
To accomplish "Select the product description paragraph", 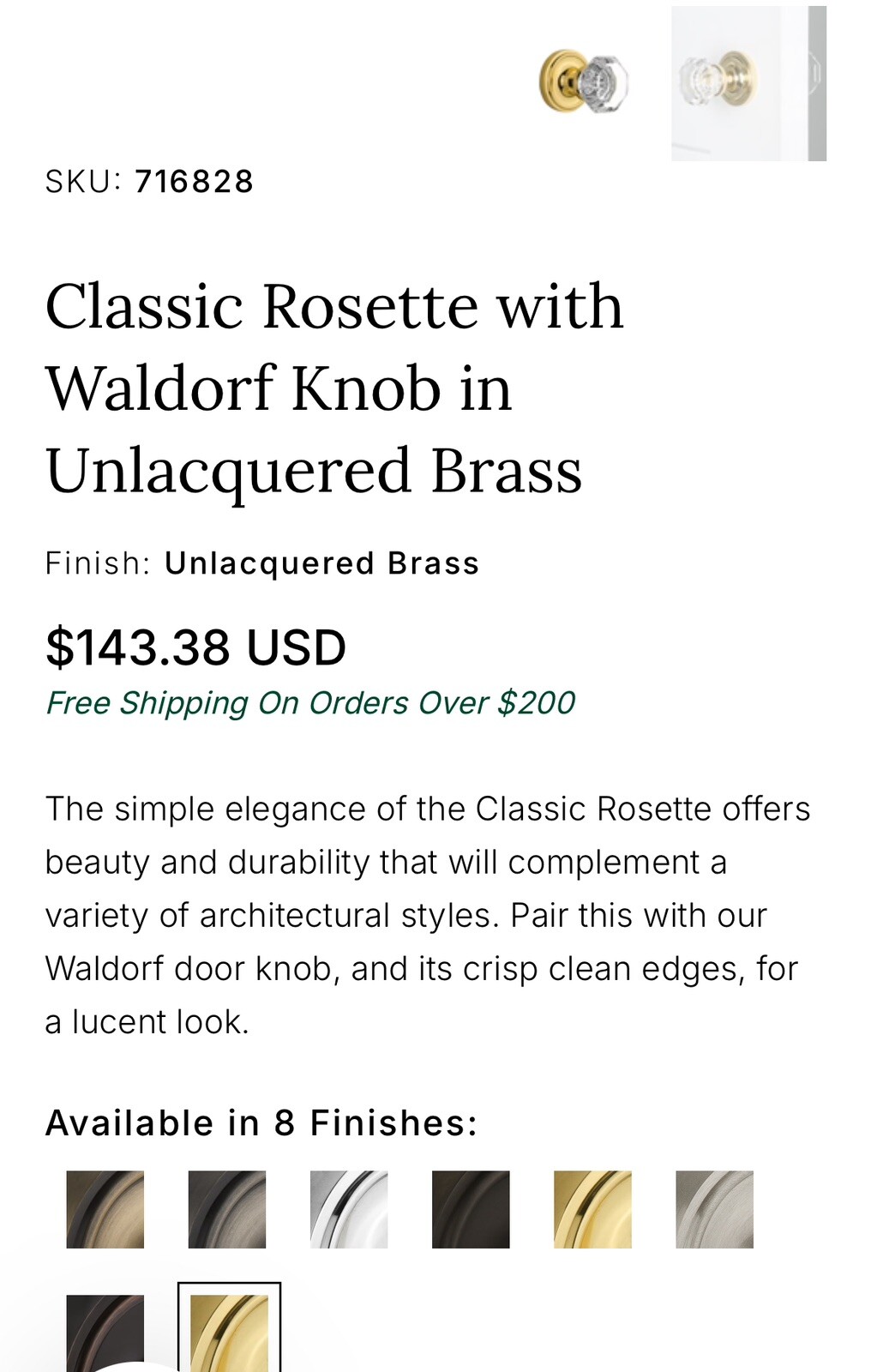I will click(429, 913).
